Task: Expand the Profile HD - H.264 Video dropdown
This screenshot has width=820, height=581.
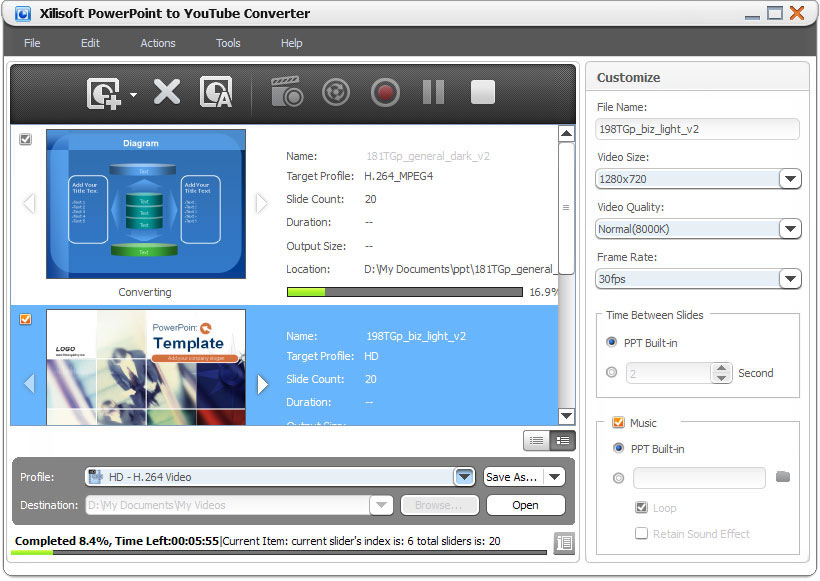Action: click(464, 477)
